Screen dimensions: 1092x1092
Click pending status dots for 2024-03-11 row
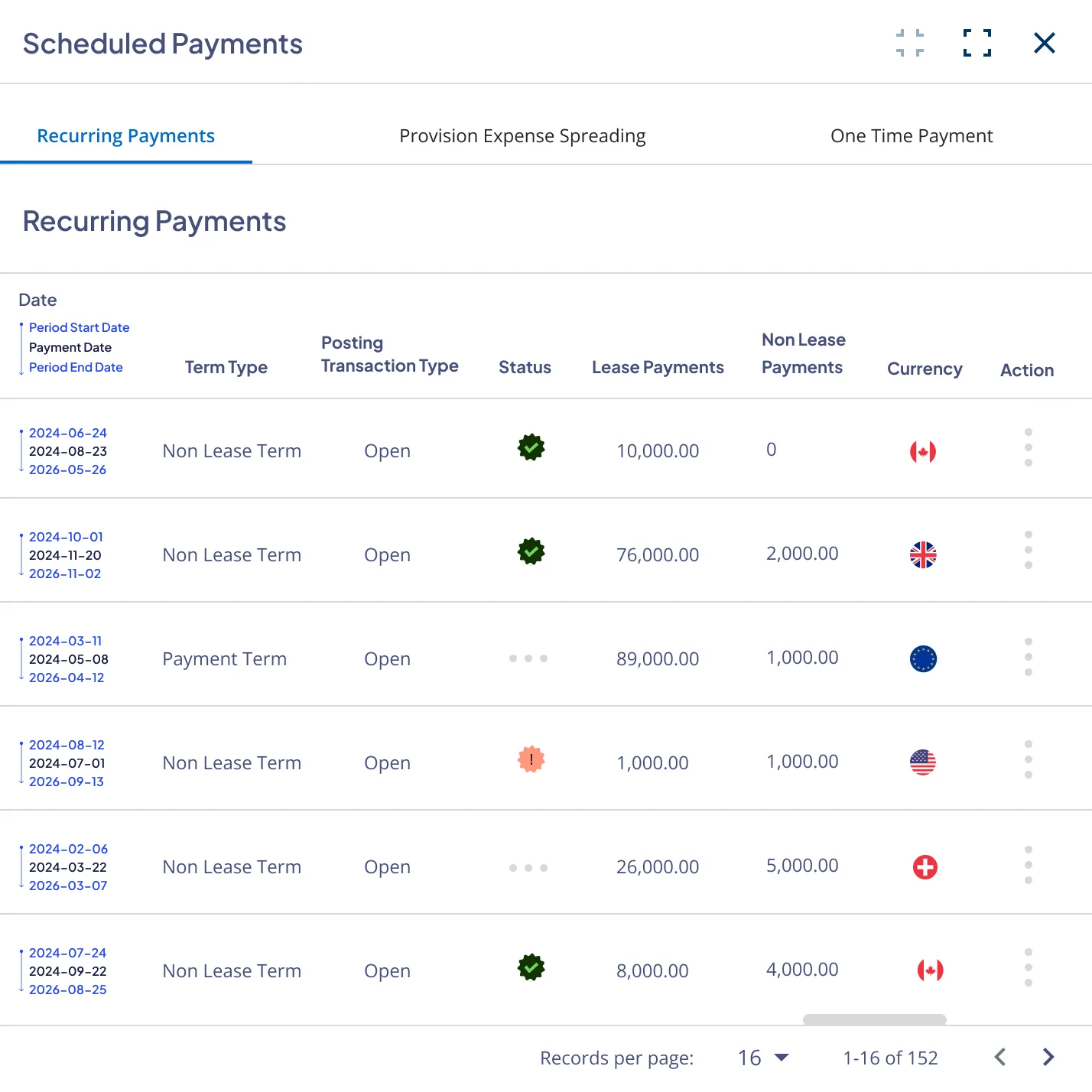528,658
